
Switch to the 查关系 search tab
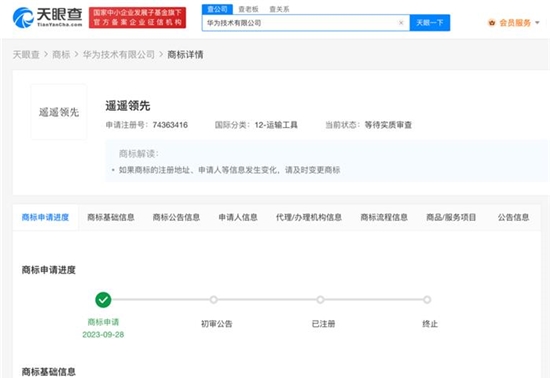point(279,9)
